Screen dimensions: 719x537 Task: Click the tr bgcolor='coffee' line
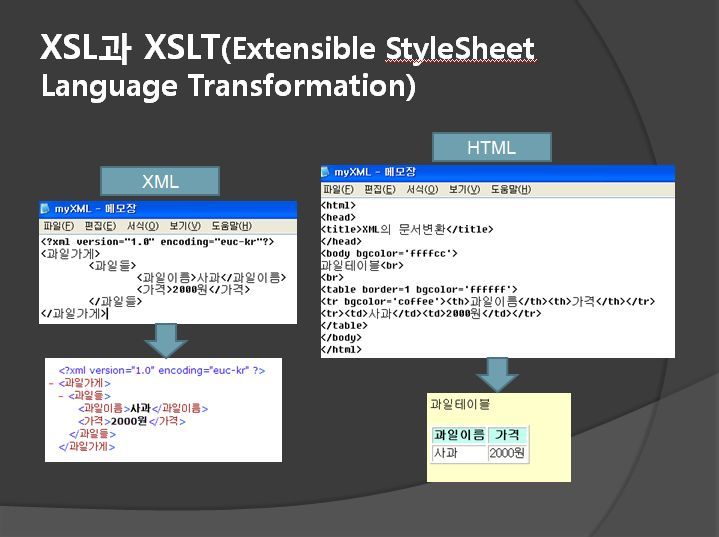point(488,301)
